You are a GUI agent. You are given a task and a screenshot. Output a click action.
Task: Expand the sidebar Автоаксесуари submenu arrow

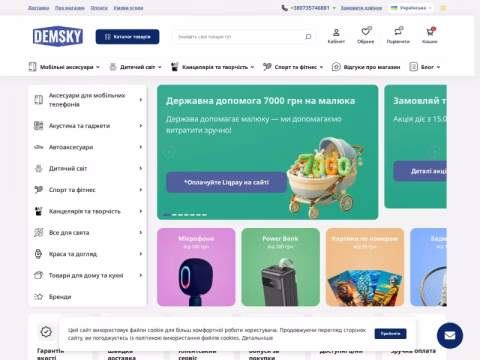click(x=141, y=147)
